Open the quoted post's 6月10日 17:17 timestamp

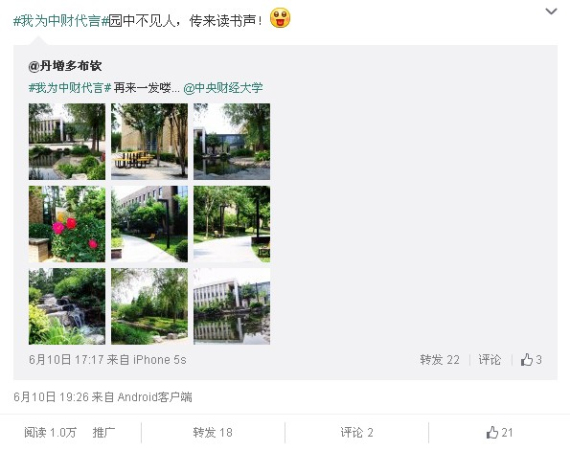(x=66, y=360)
